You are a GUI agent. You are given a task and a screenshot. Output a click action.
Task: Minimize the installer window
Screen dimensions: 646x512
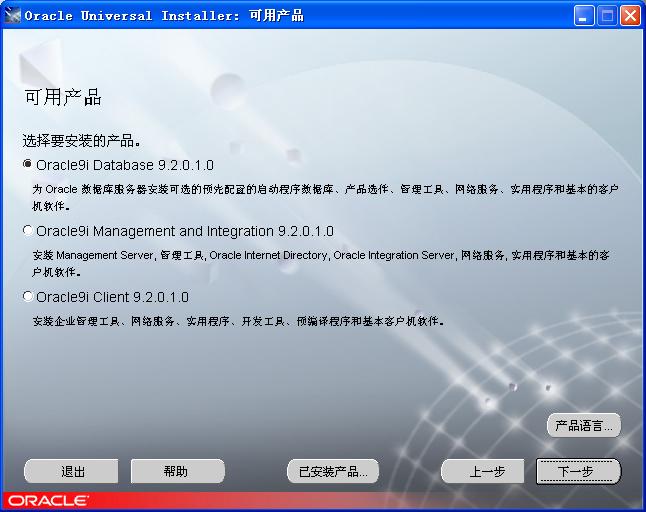[x=584, y=16]
